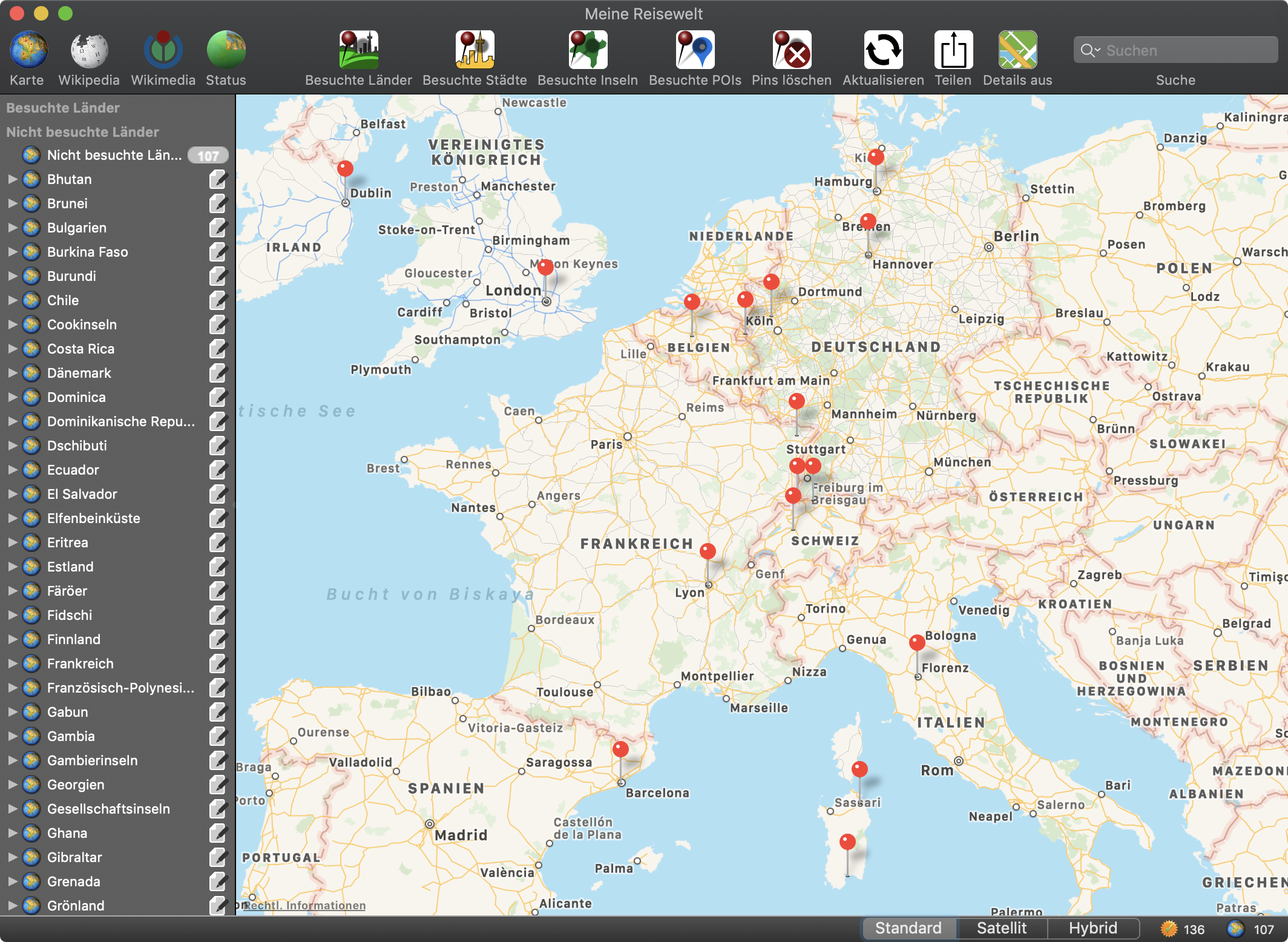The height and width of the screenshot is (942, 1288).
Task: Click edit icon for Dänemark
Action: (218, 373)
